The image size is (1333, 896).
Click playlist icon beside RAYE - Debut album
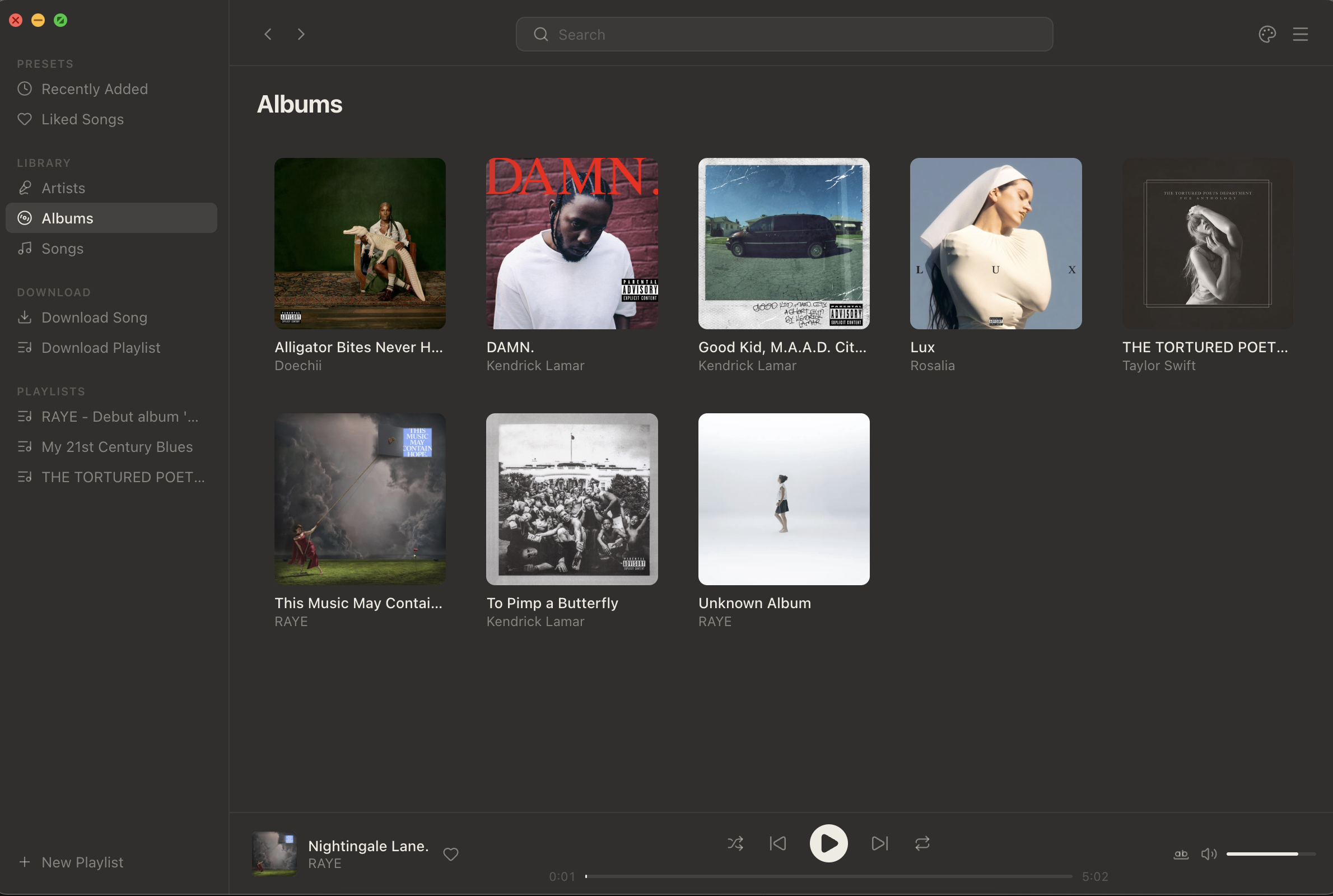click(25, 416)
